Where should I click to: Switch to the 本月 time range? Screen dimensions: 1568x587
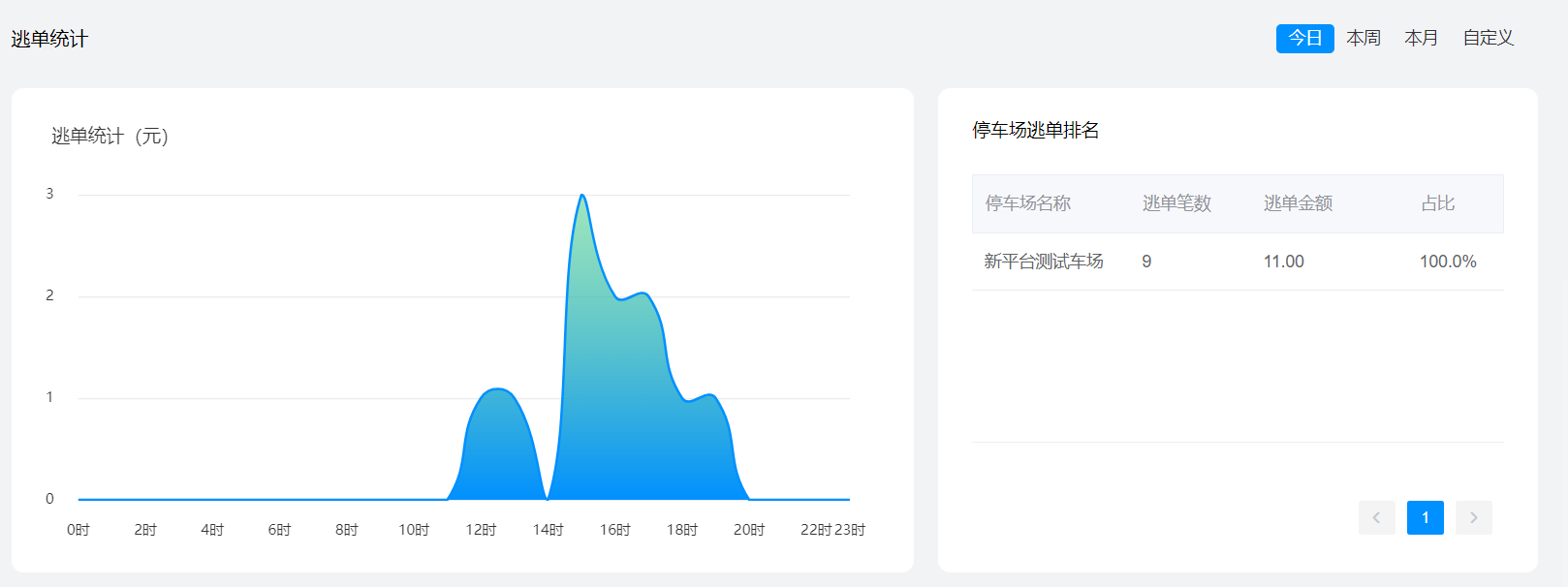coord(1421,39)
